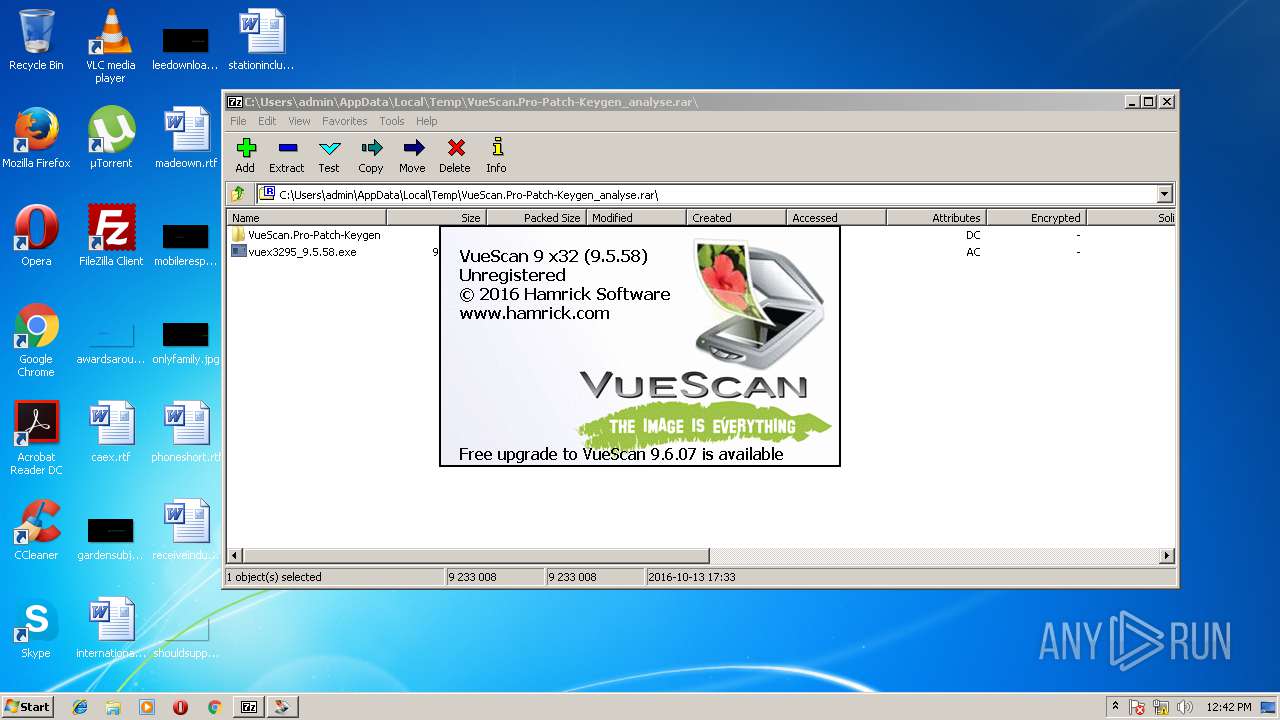Sort by the Accessed column header
Image resolution: width=1280 pixels, height=720 pixels.
837,217
